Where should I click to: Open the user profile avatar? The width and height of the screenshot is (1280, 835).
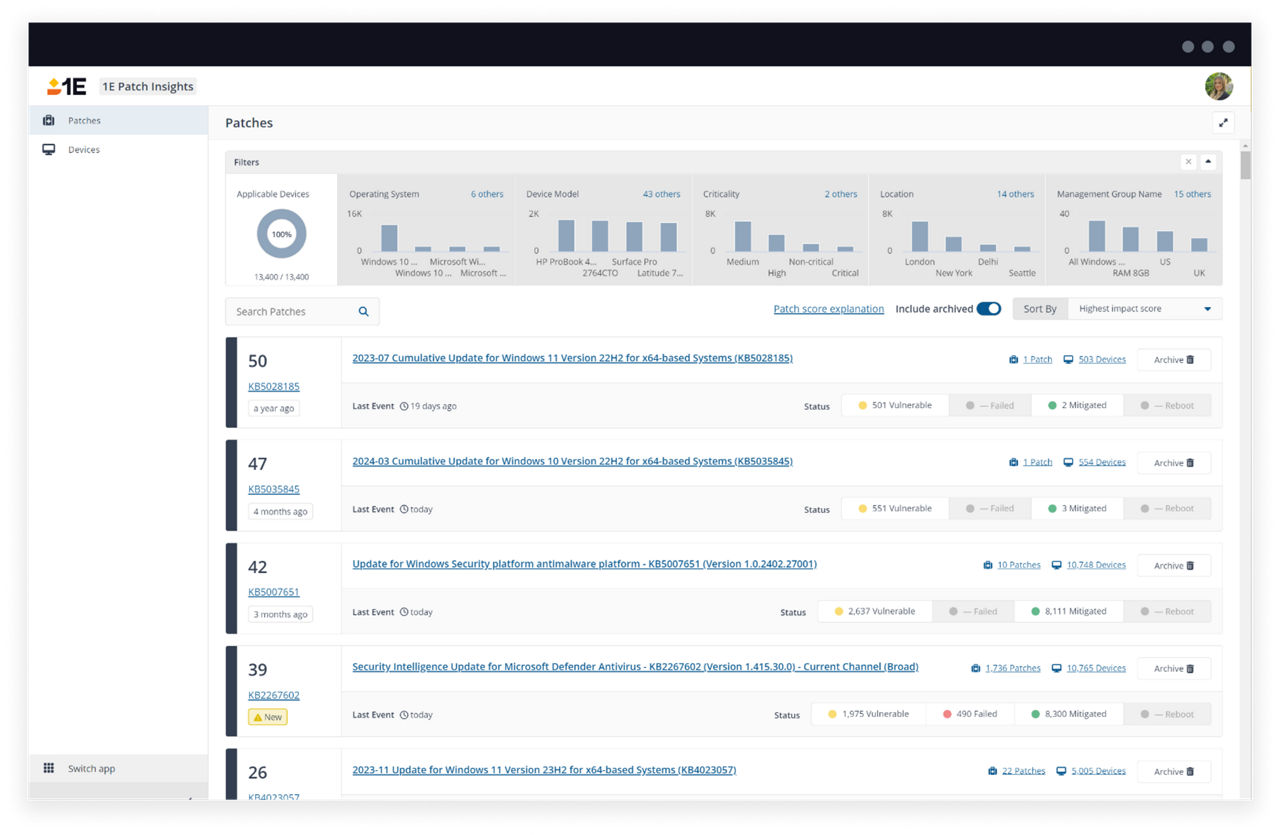[1218, 87]
